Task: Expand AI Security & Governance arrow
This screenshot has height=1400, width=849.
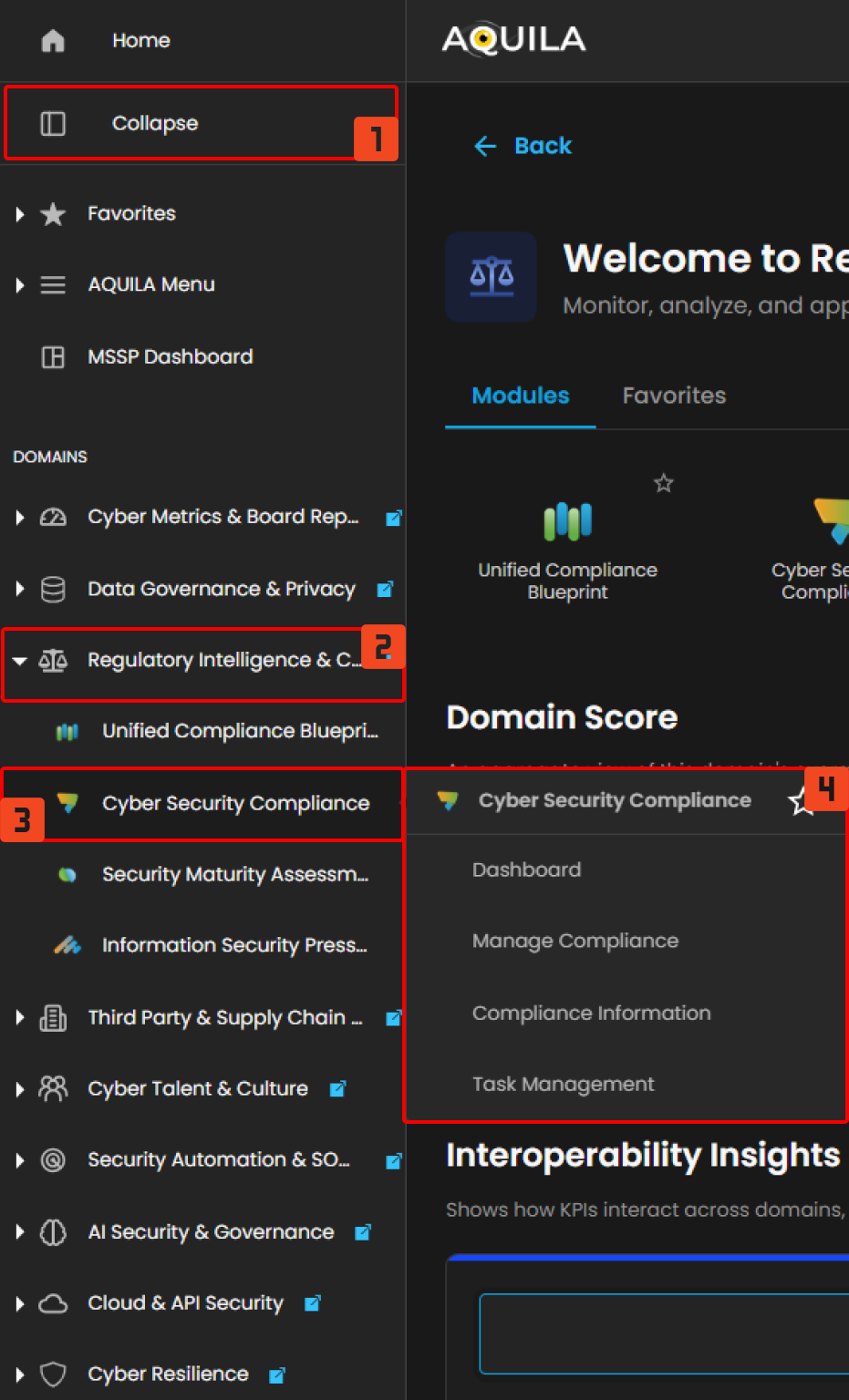Action: click(x=20, y=1232)
